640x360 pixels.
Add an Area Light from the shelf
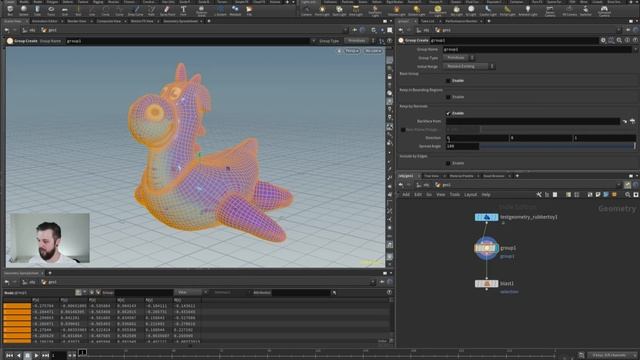pyautogui.click(x=356, y=11)
